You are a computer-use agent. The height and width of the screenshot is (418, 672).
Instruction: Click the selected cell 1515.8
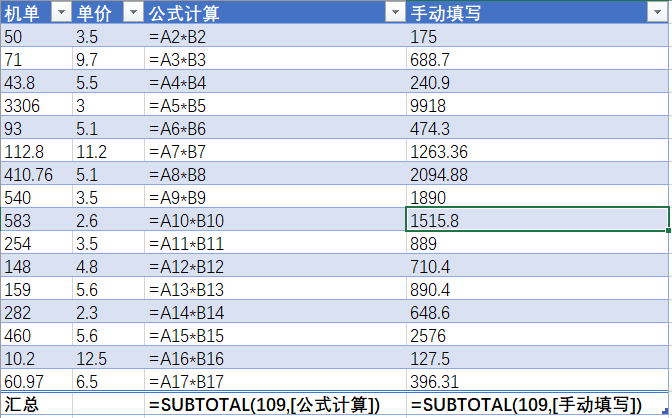point(537,219)
